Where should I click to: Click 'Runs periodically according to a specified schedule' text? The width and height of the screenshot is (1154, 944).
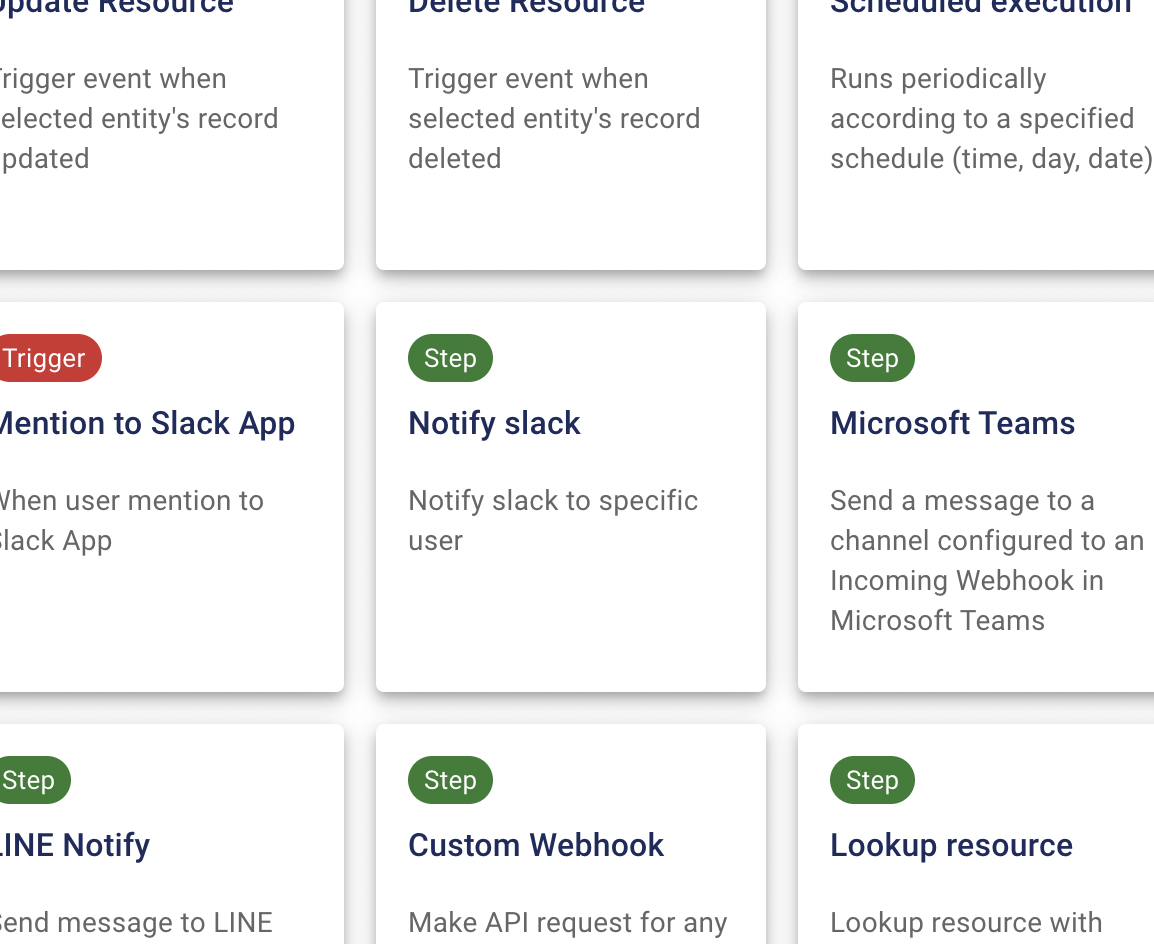coord(991,118)
